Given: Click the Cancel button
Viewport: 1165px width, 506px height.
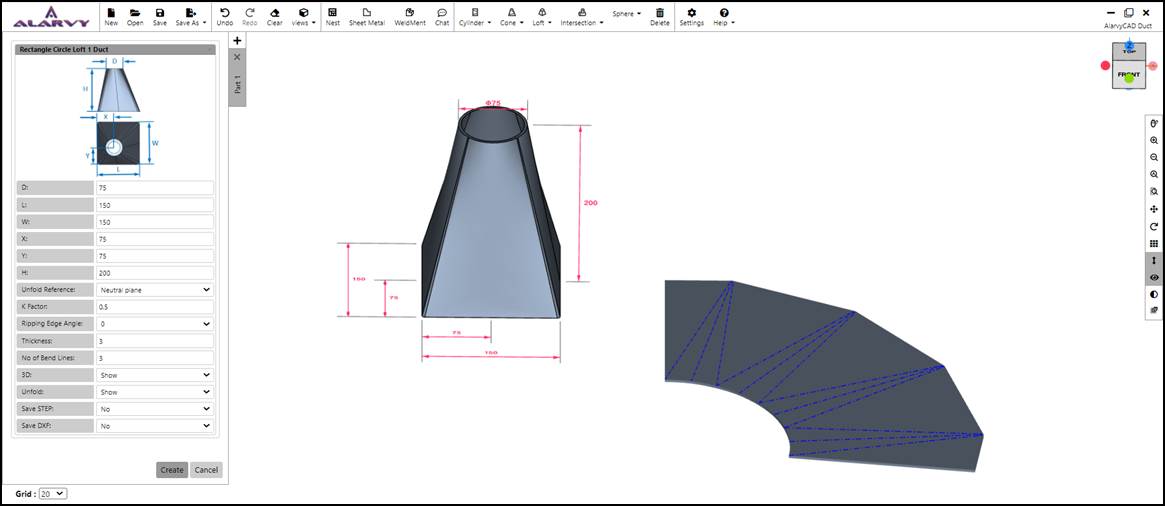Looking at the screenshot, I should (206, 470).
